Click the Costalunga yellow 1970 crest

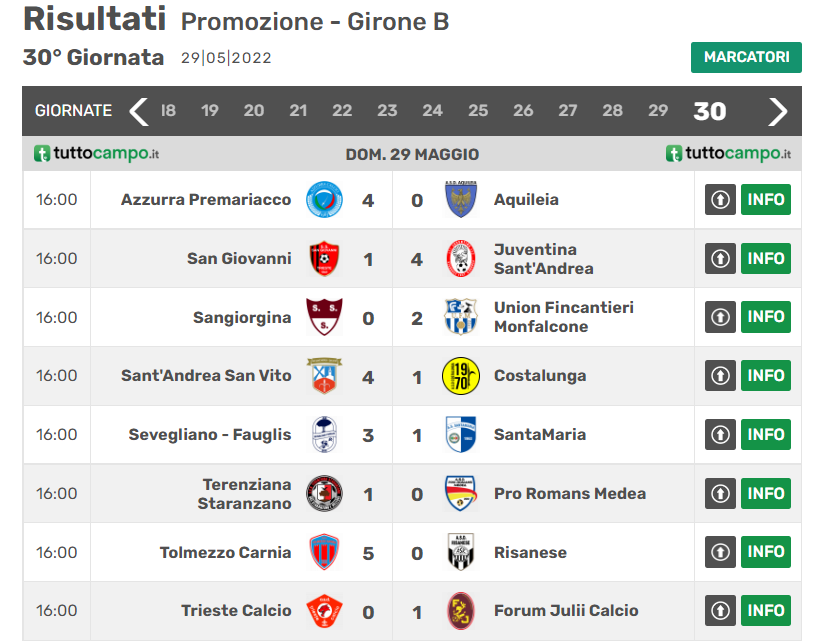[461, 376]
